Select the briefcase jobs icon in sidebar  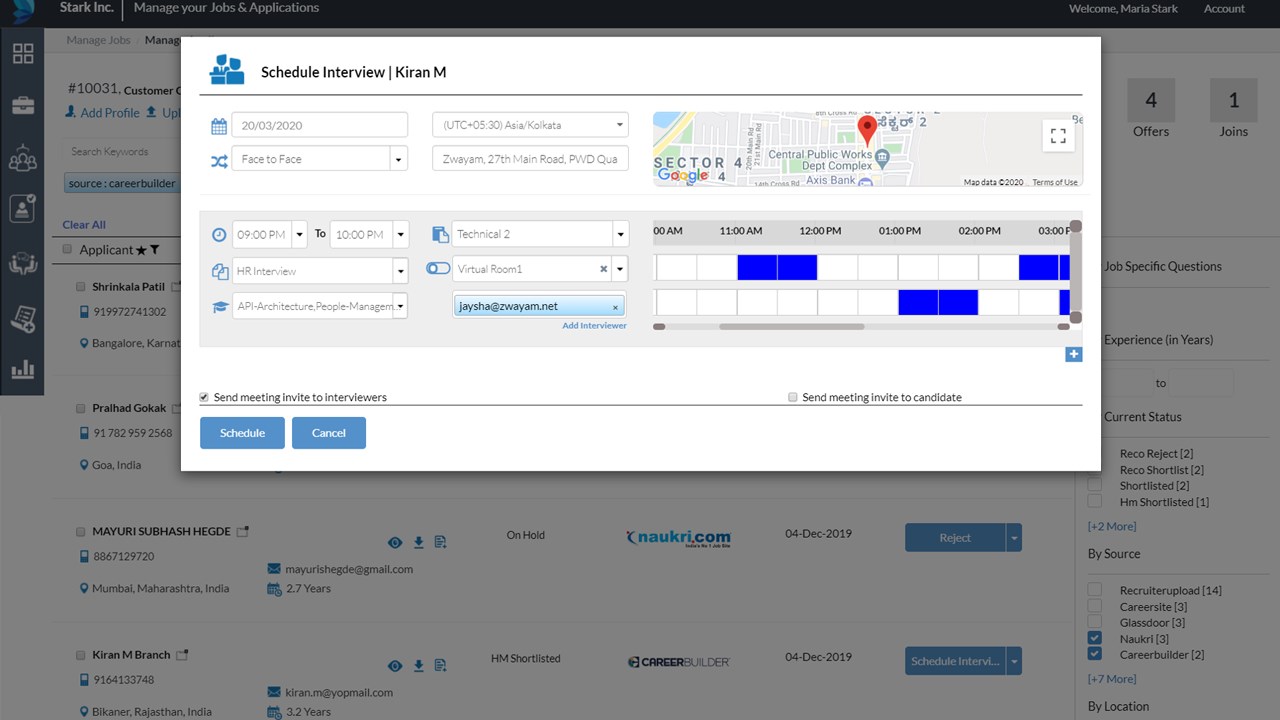coord(22,105)
